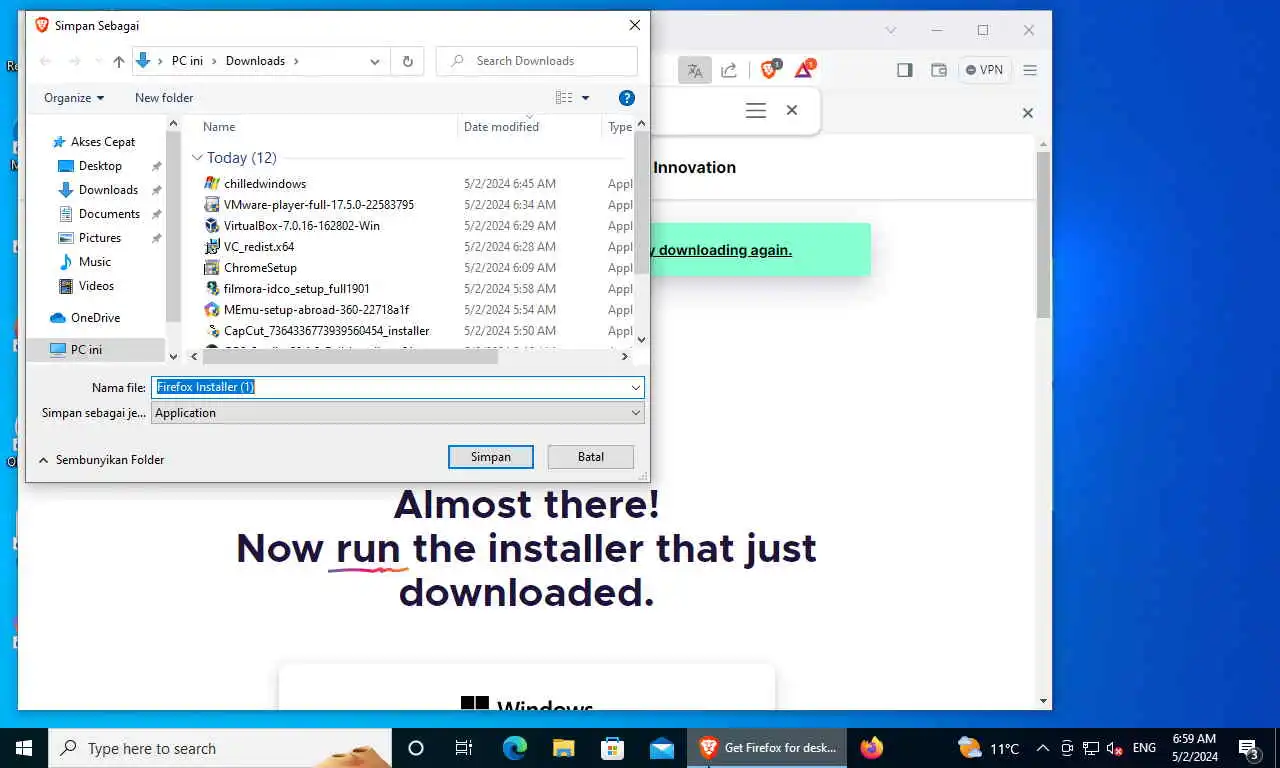Select Akses Cepat in navigation pane
Viewport: 1280px width, 768px height.
(x=102, y=142)
